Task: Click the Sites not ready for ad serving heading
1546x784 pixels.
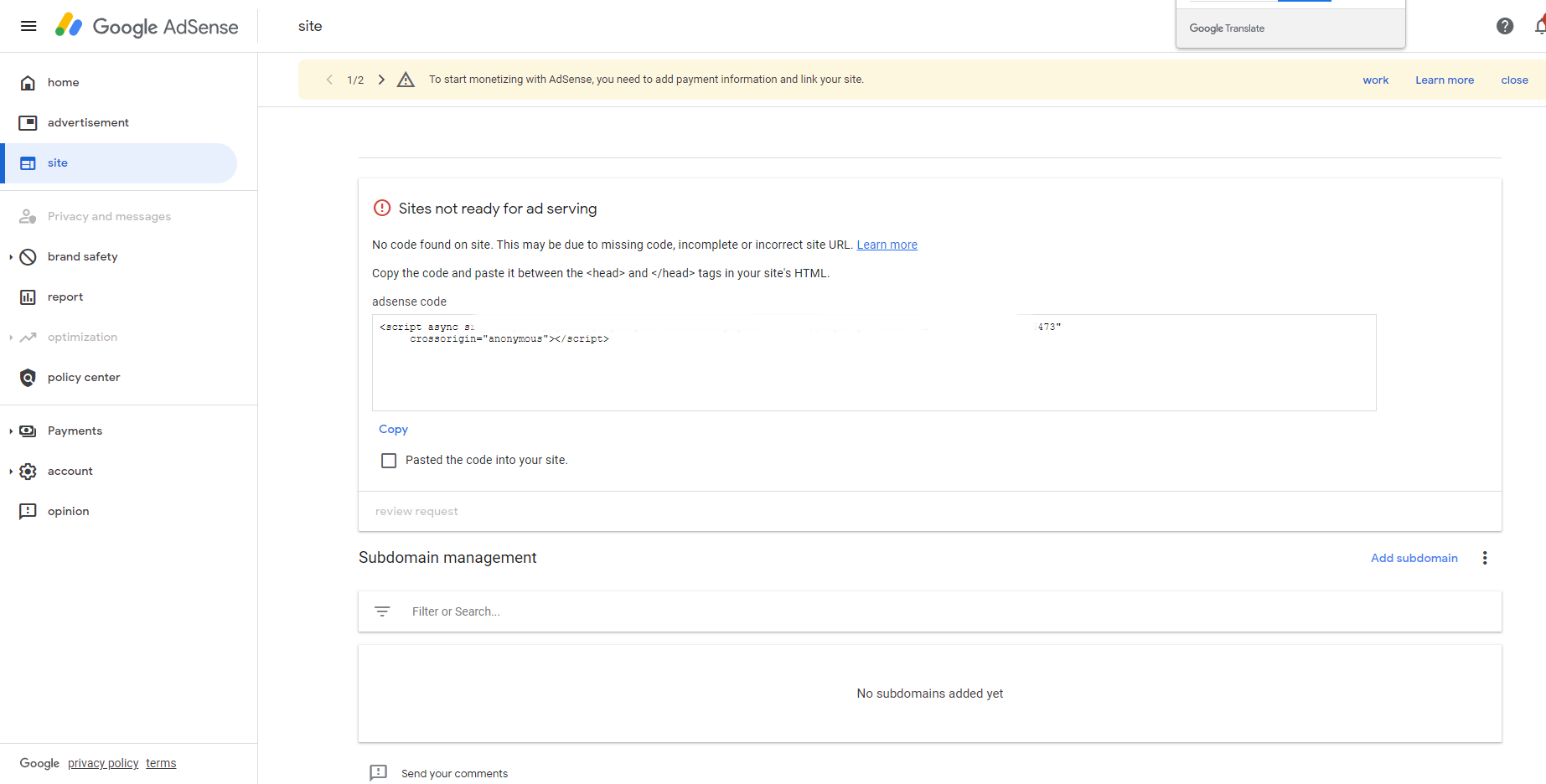Action: [x=498, y=209]
